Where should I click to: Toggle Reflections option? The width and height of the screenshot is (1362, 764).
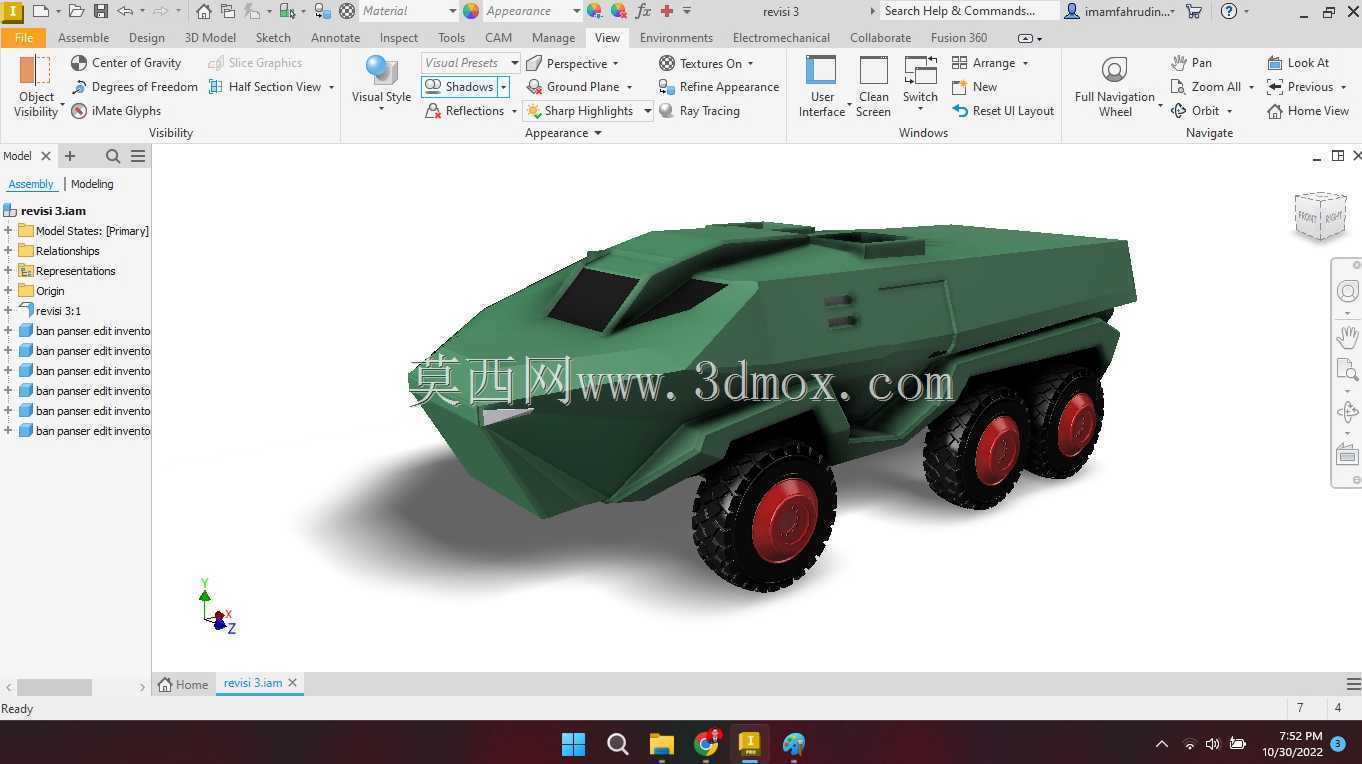[465, 111]
